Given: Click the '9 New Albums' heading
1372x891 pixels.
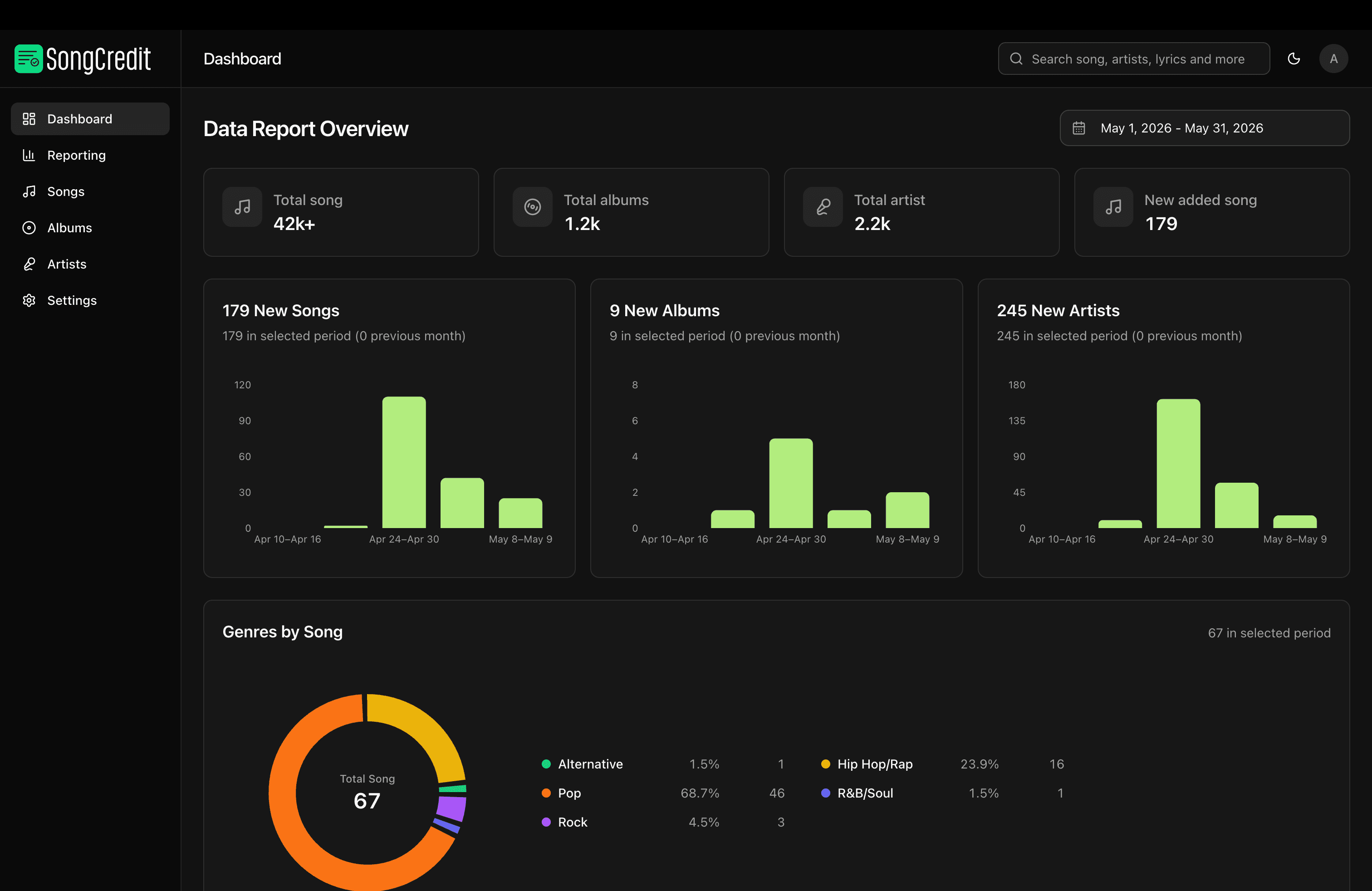Looking at the screenshot, I should pyautogui.click(x=665, y=311).
